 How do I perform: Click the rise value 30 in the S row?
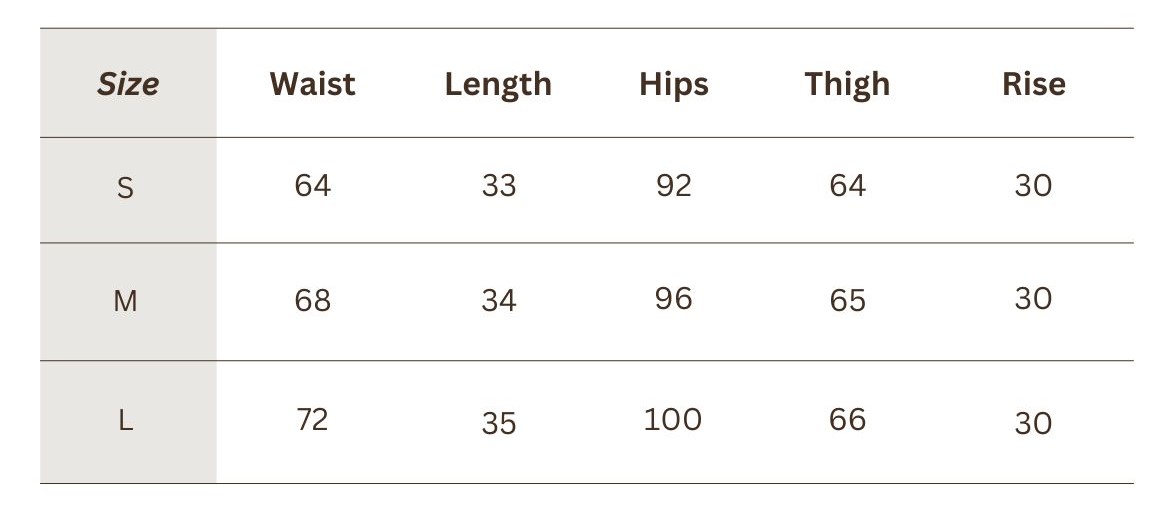click(x=1033, y=186)
